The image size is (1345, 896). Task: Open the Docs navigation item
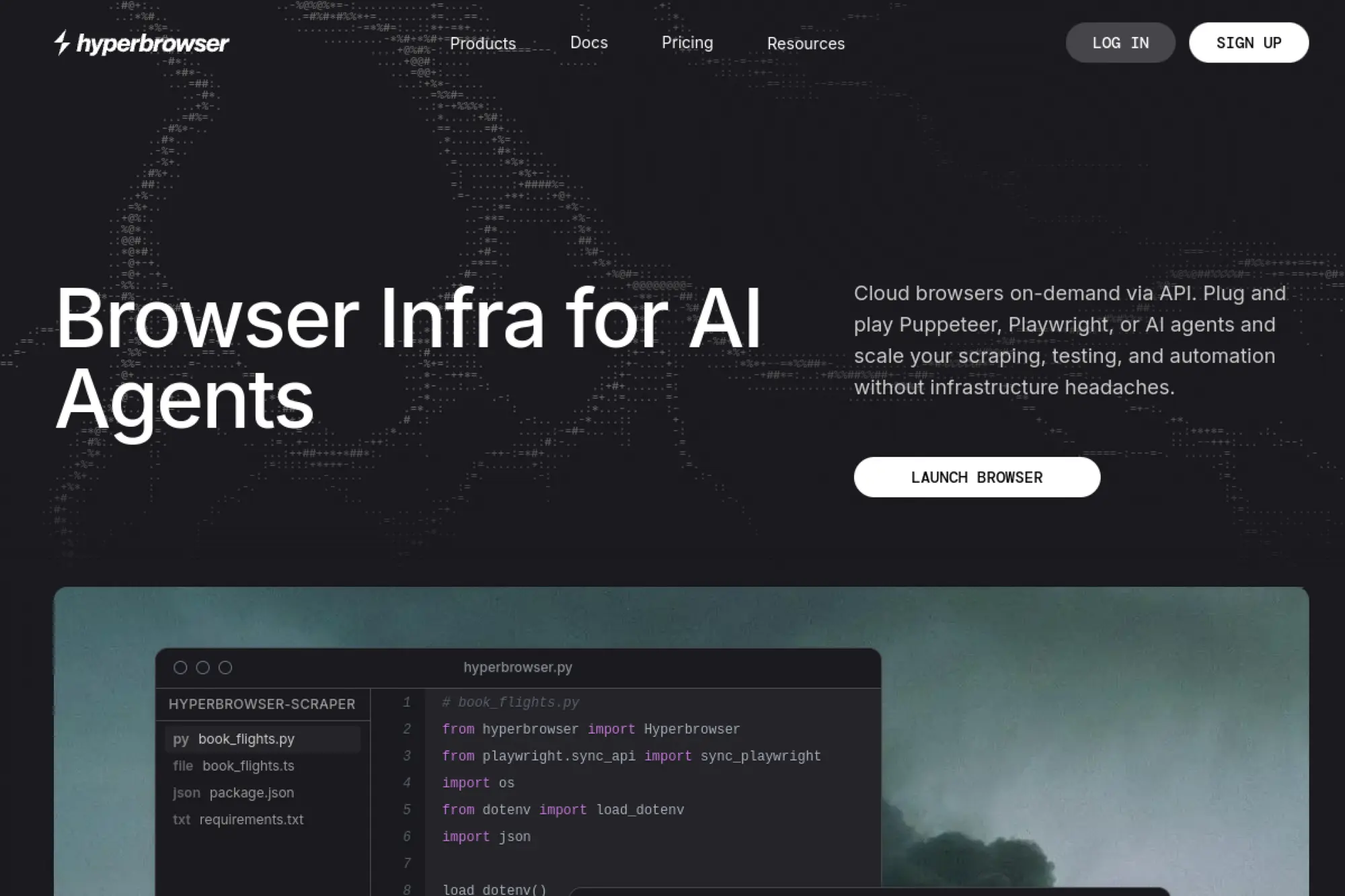tap(588, 43)
